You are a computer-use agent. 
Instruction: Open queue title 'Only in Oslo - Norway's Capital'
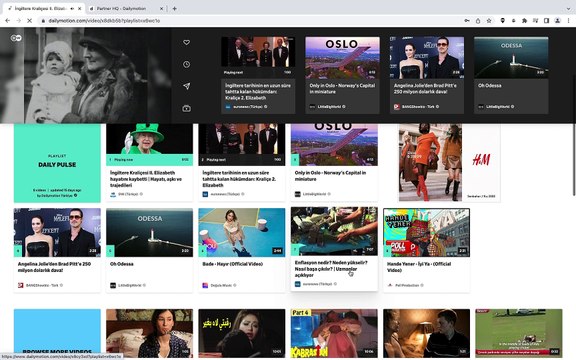(x=342, y=89)
